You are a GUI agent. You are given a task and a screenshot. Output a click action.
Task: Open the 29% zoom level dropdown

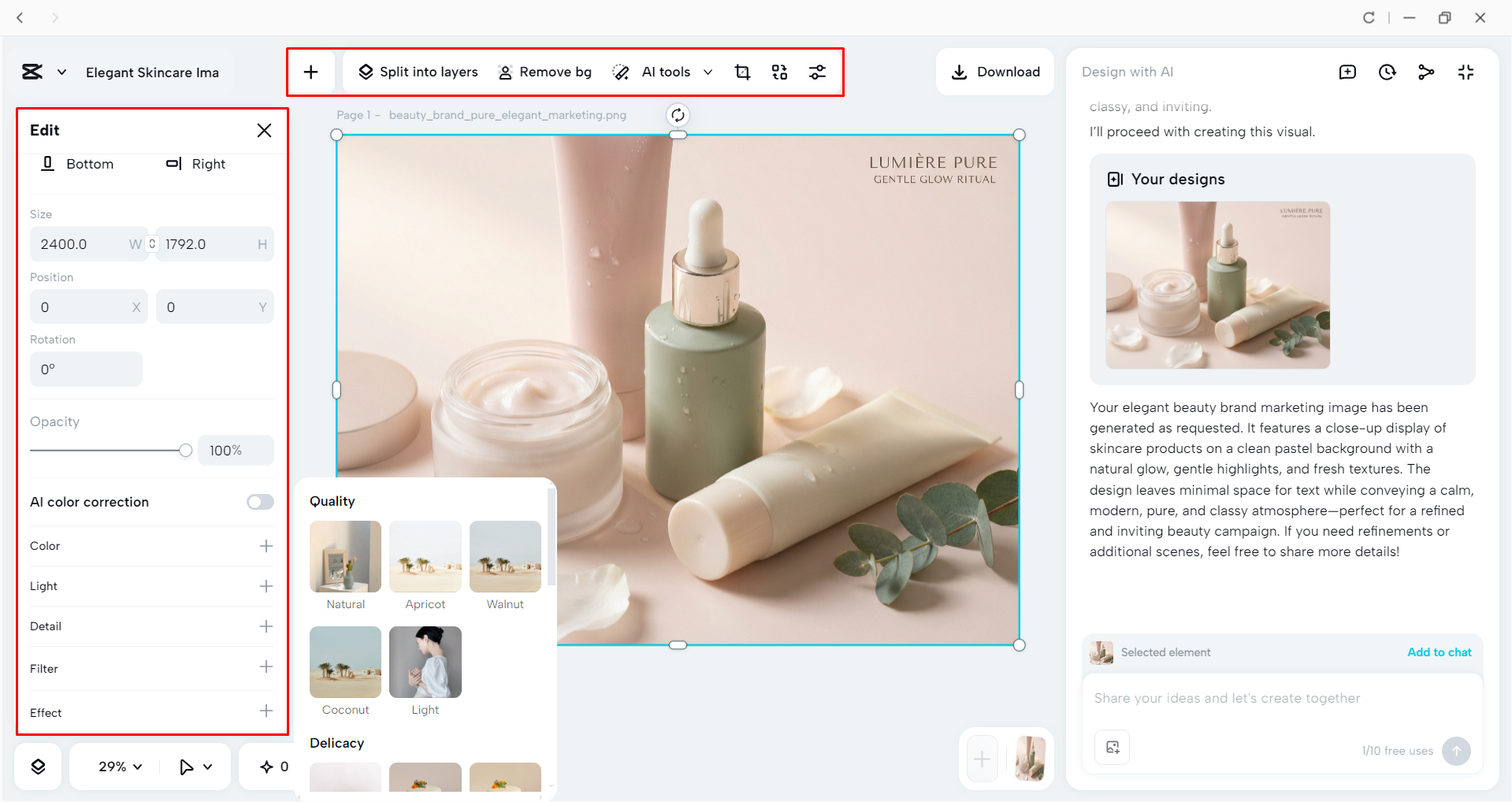(120, 767)
